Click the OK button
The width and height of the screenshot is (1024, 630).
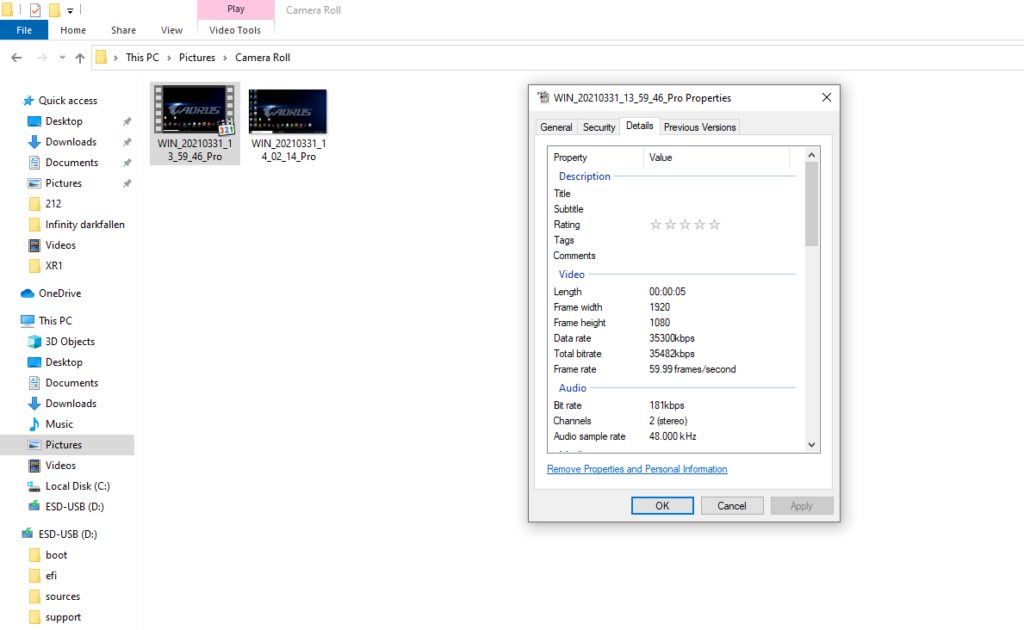(662, 506)
